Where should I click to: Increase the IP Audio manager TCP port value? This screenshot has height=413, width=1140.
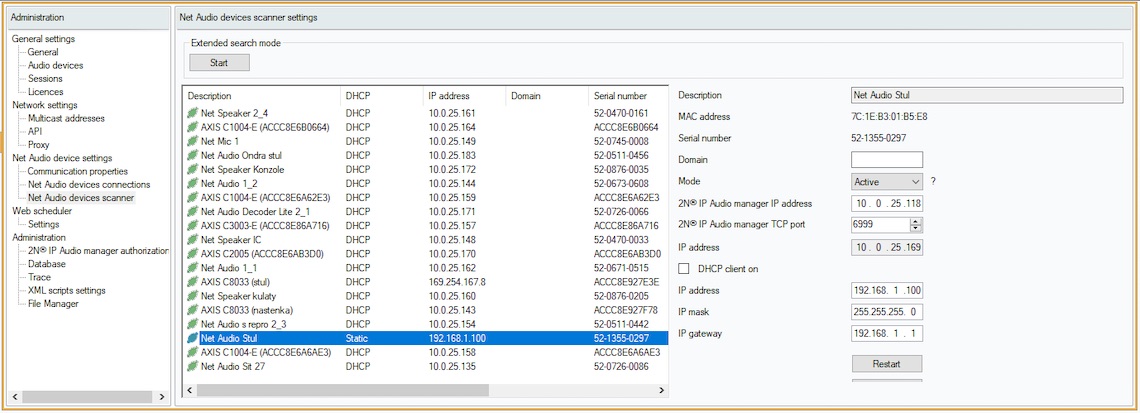[916, 221]
